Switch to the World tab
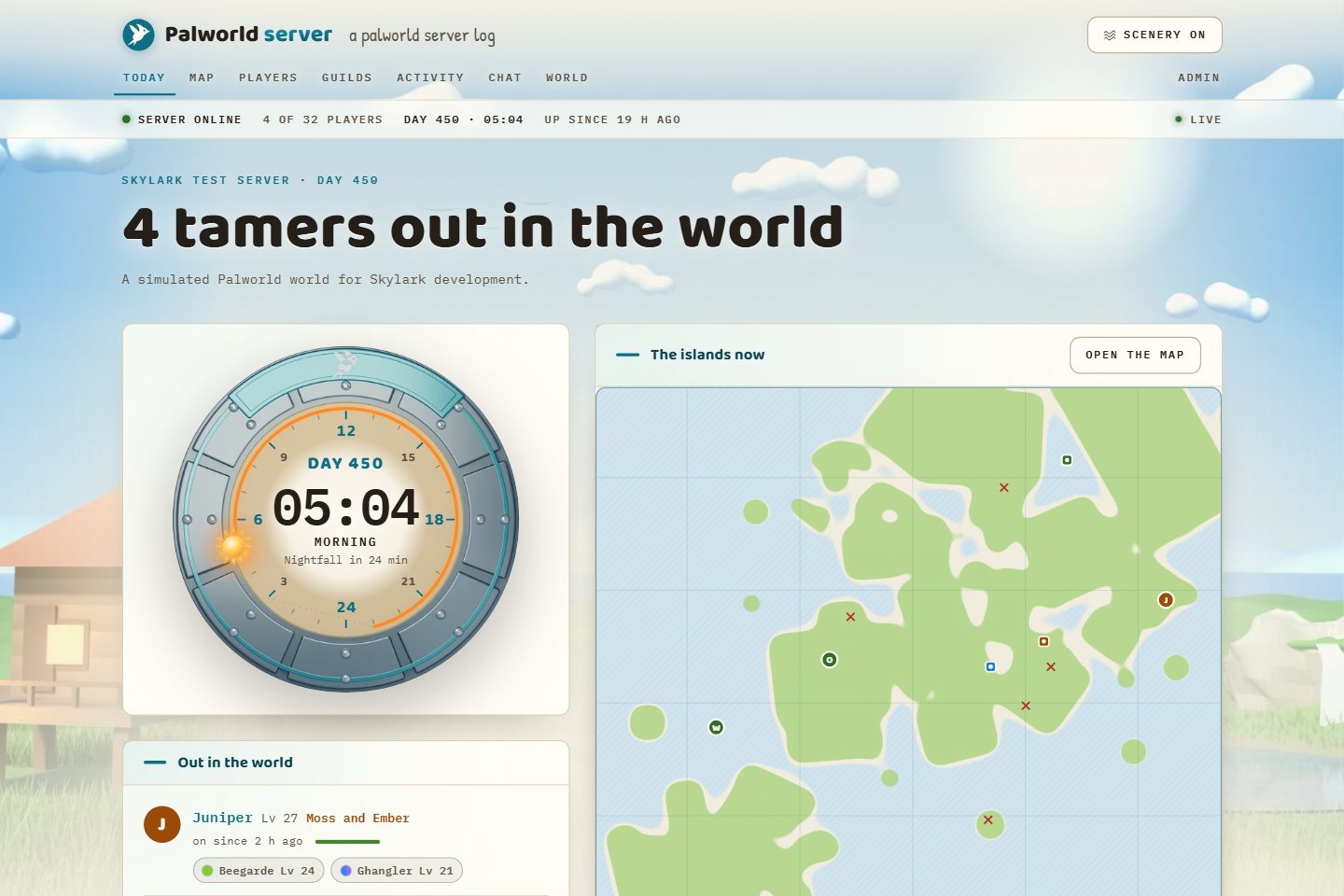This screenshot has height=896, width=1344. point(567,77)
